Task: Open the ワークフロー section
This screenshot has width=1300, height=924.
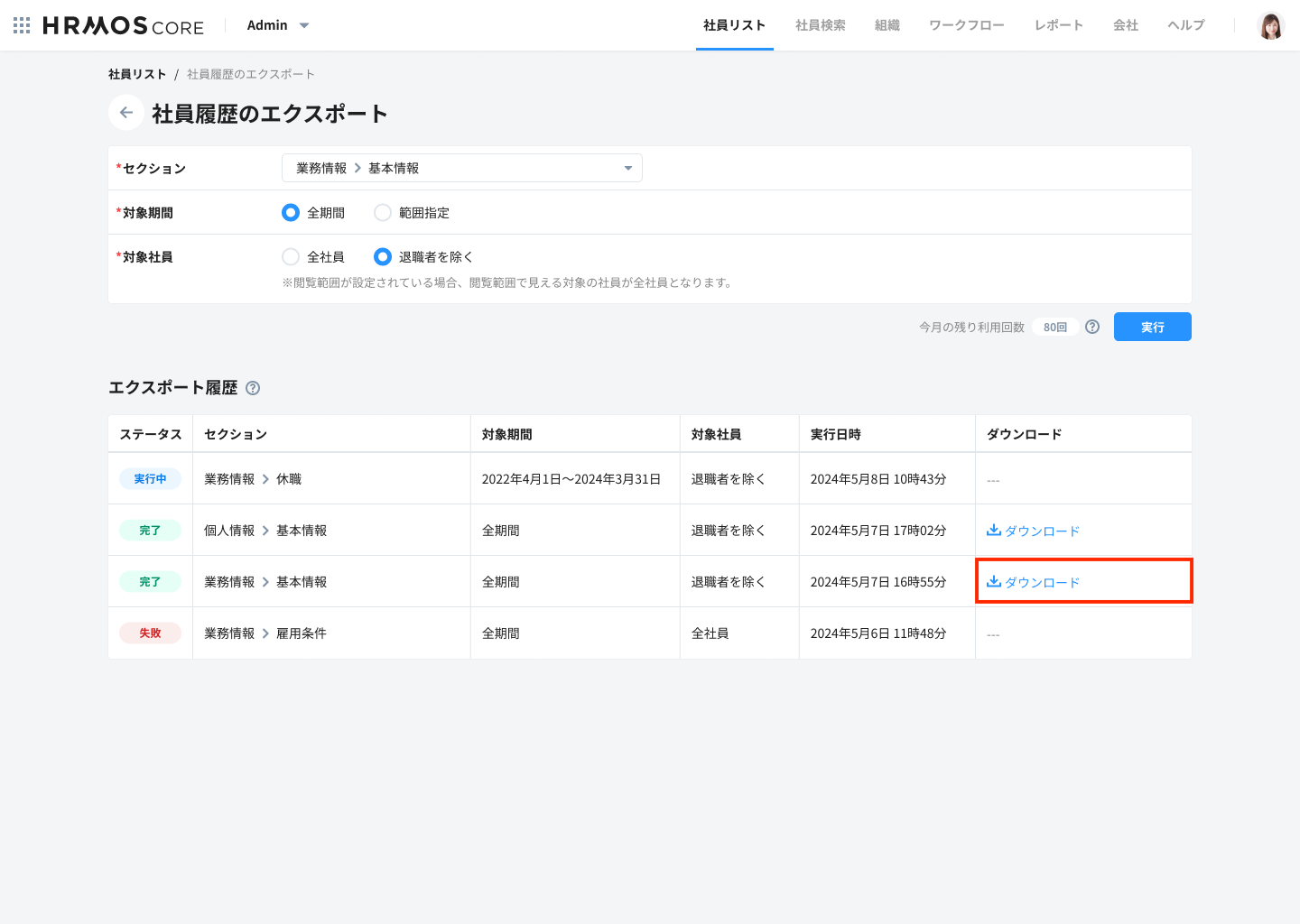Action: [965, 25]
